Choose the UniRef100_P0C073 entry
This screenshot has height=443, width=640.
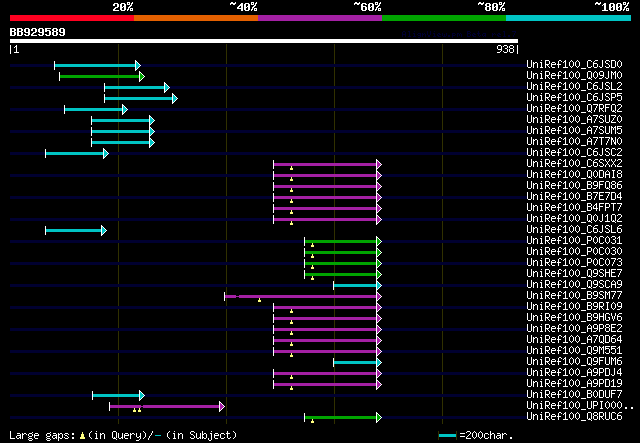574,263
